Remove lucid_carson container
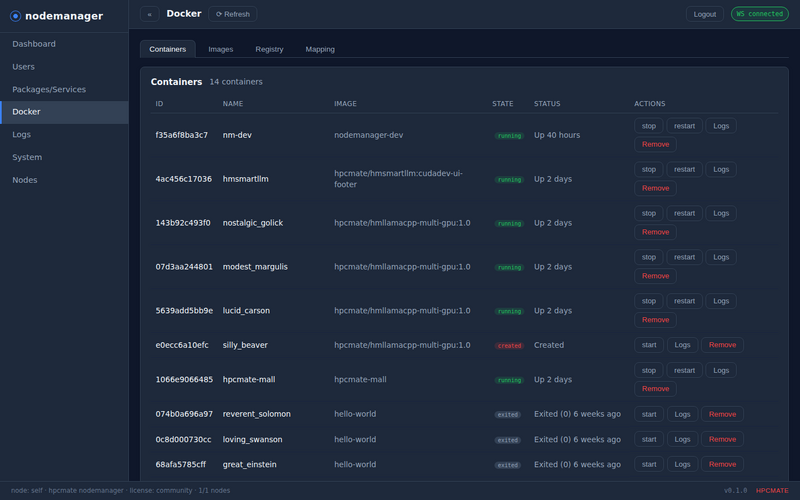The width and height of the screenshot is (800, 500). point(656,320)
